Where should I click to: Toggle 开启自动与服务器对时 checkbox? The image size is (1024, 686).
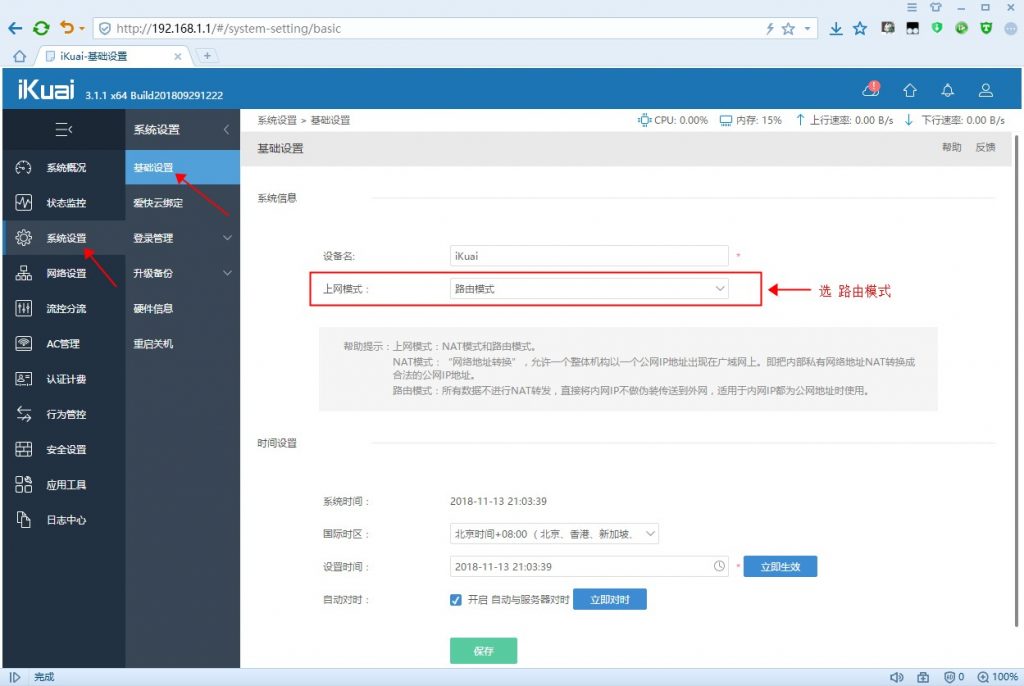coord(456,600)
